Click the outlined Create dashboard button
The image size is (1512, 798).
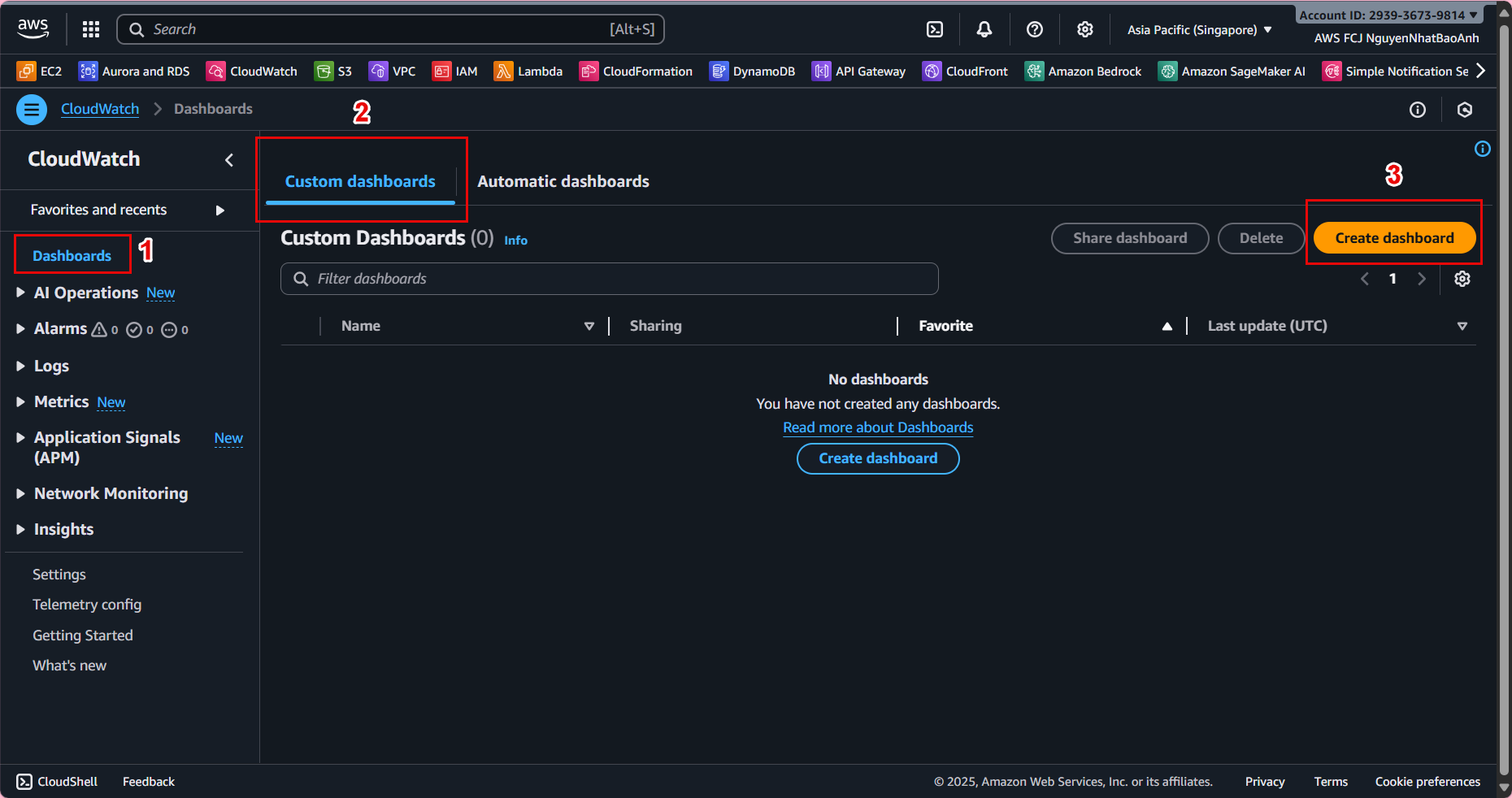[x=878, y=458]
